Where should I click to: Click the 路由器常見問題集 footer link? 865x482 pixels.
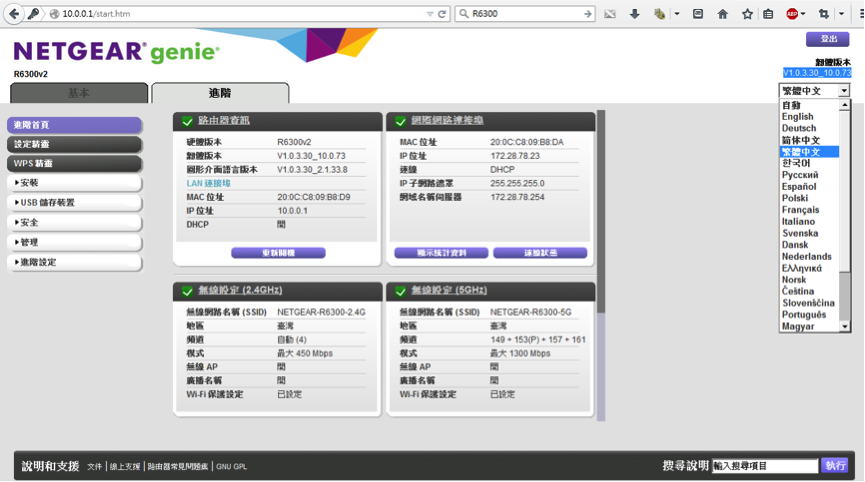click(x=178, y=467)
